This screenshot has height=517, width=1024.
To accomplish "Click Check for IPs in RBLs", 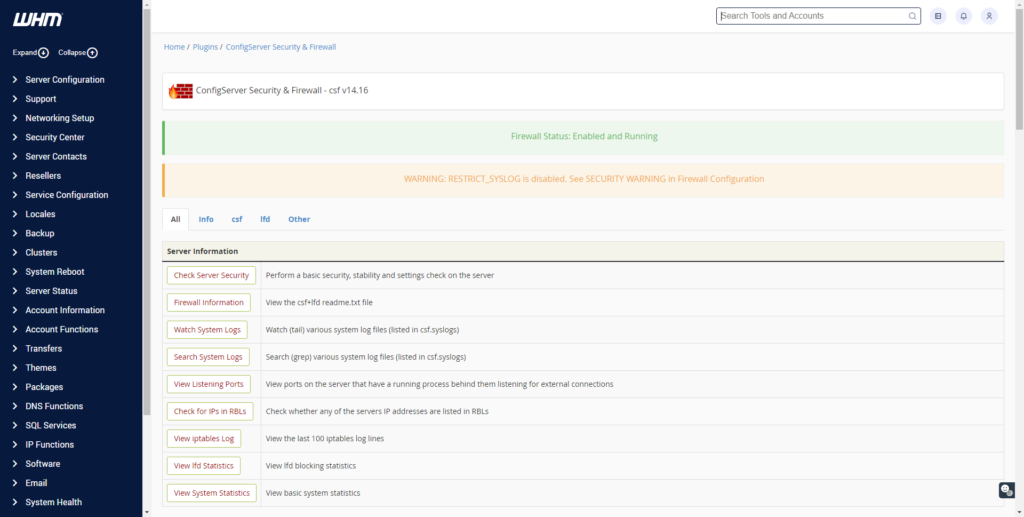I will coord(210,411).
